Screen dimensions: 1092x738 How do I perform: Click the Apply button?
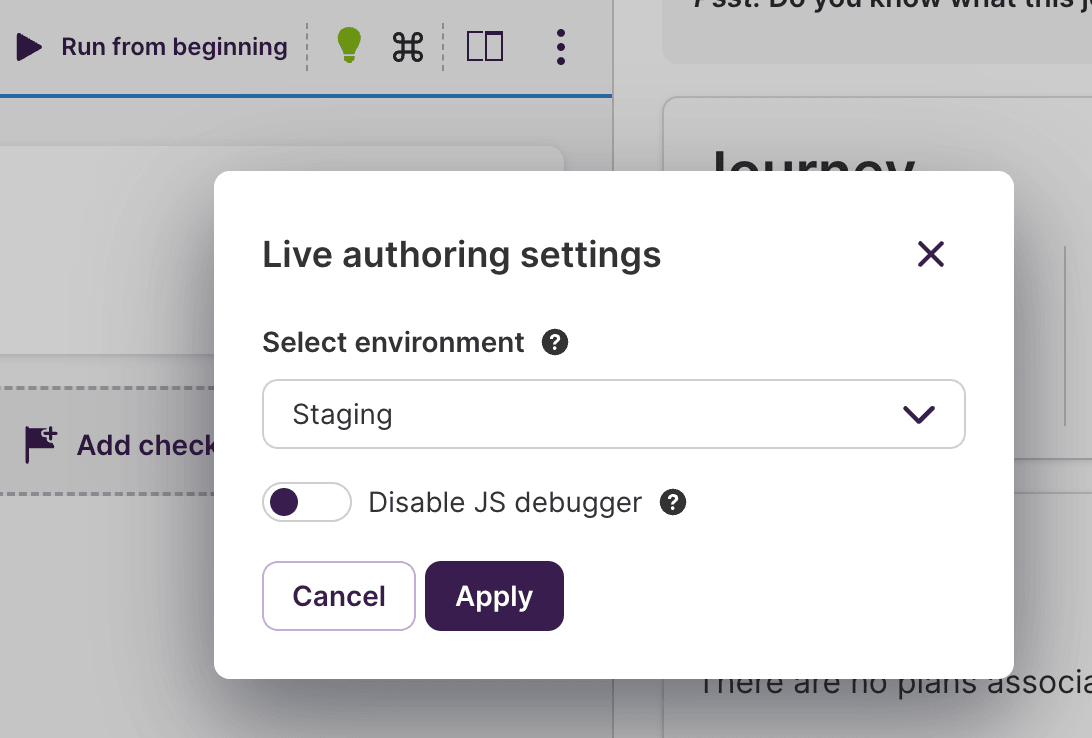[x=494, y=596]
